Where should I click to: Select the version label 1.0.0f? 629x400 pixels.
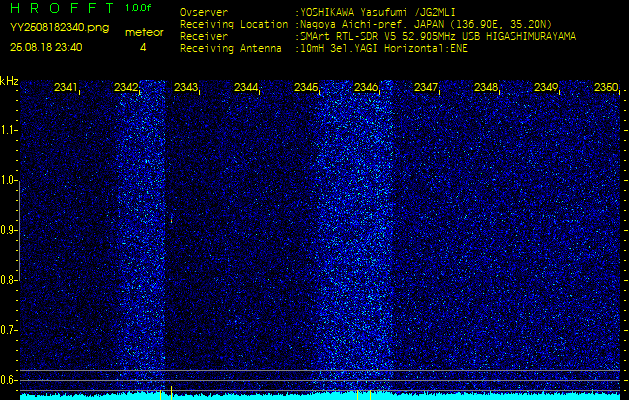pos(138,8)
